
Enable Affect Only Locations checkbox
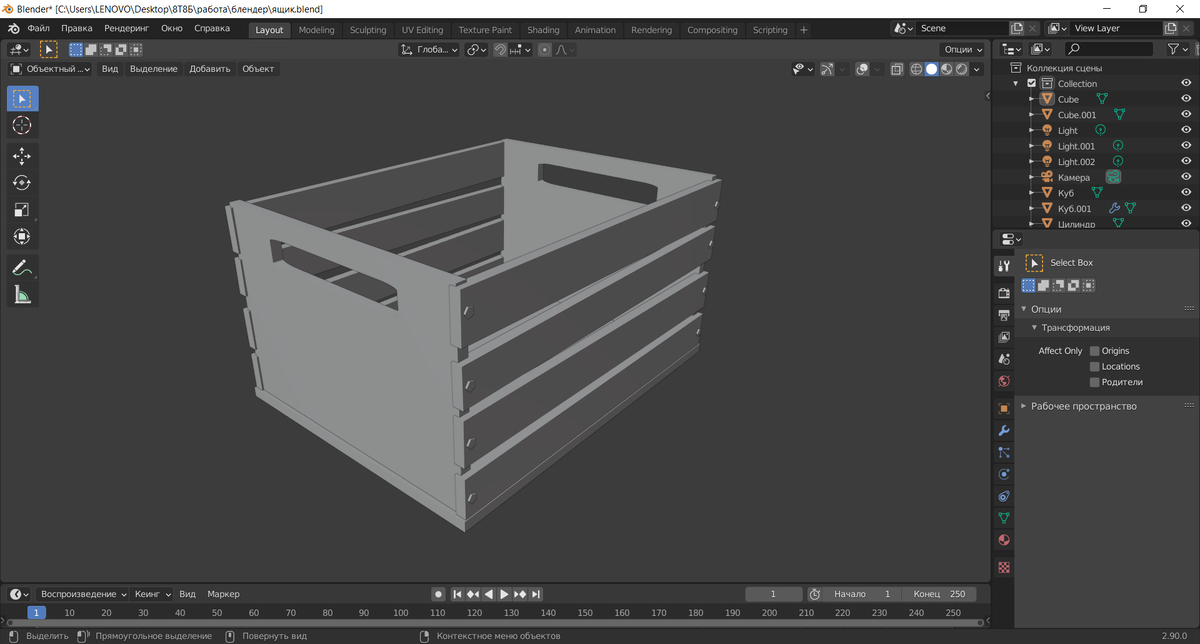point(1095,367)
